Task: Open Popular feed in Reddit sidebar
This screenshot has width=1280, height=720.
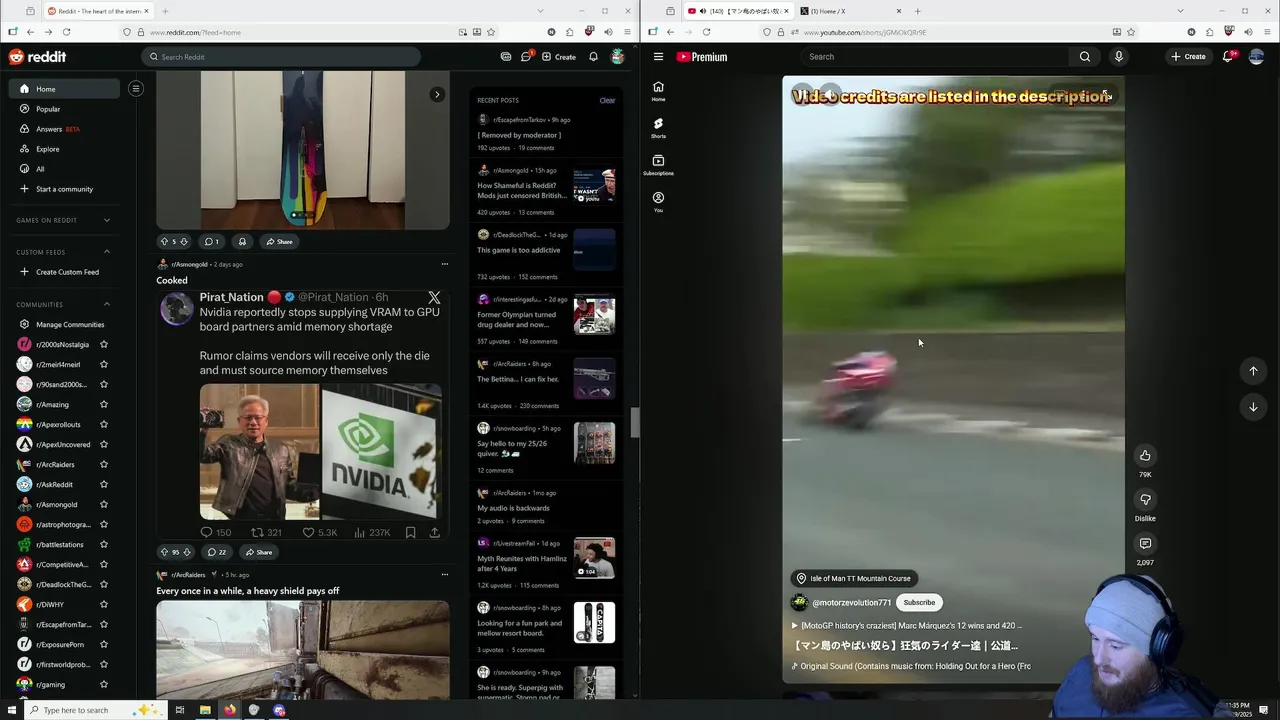Action: point(64,109)
